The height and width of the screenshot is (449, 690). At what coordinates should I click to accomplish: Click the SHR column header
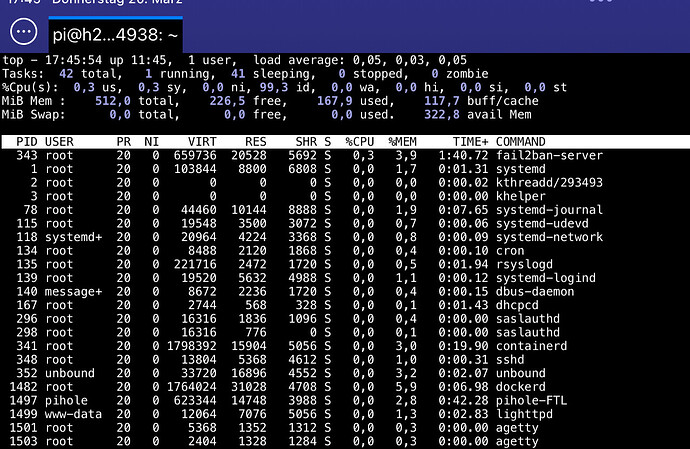[306, 142]
